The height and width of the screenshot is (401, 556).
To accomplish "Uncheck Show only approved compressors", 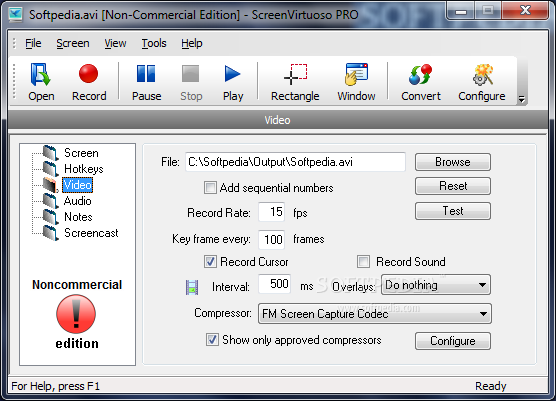I will pos(212,340).
